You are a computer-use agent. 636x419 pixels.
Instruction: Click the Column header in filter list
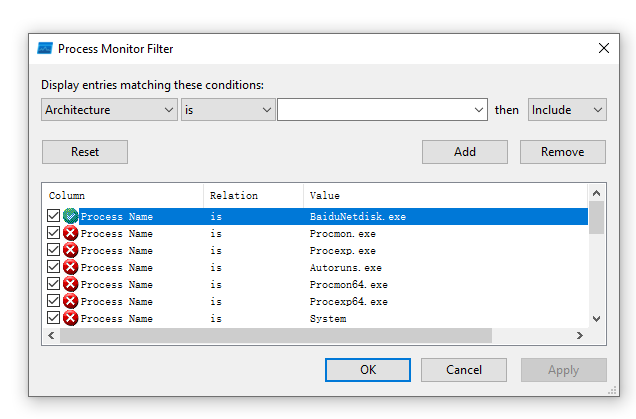coord(123,196)
